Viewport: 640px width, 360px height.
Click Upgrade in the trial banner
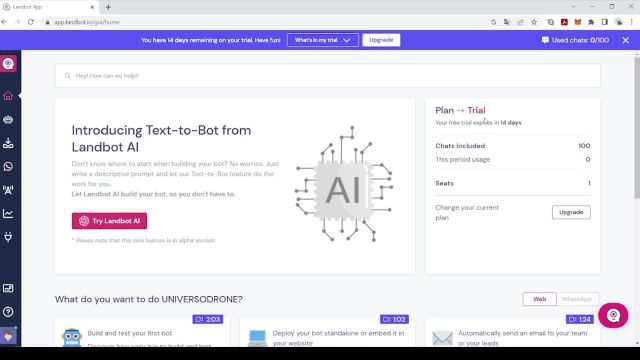[381, 40]
